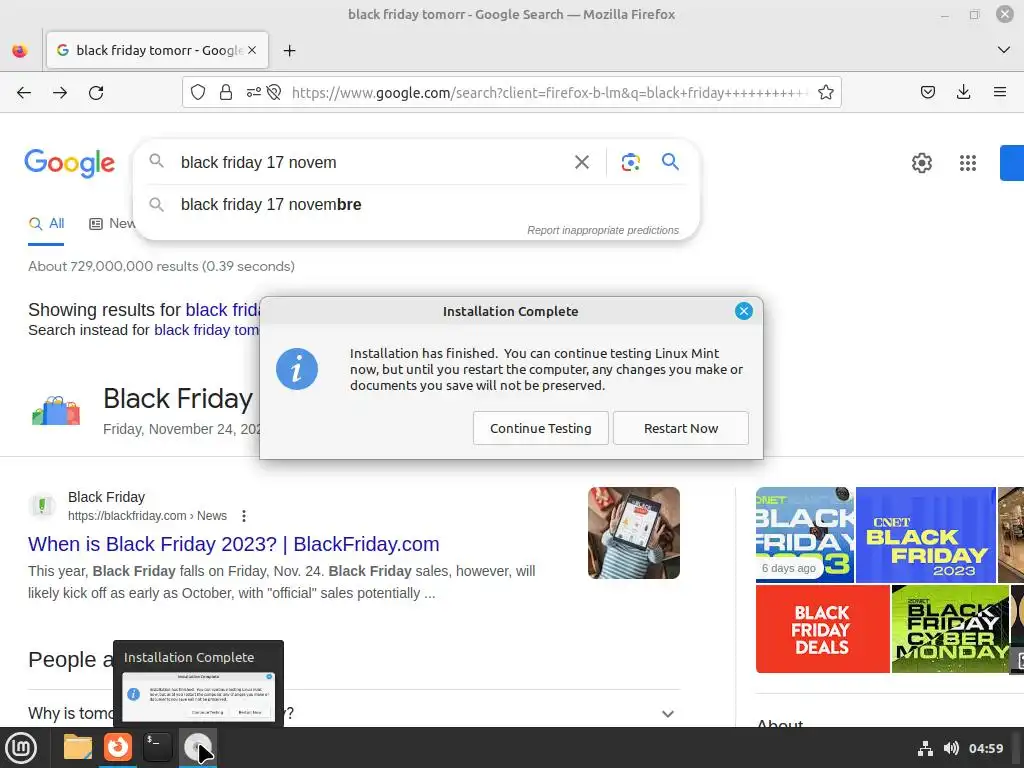
Task: Click 'Search instead for' black friday link
Action: click(206, 330)
